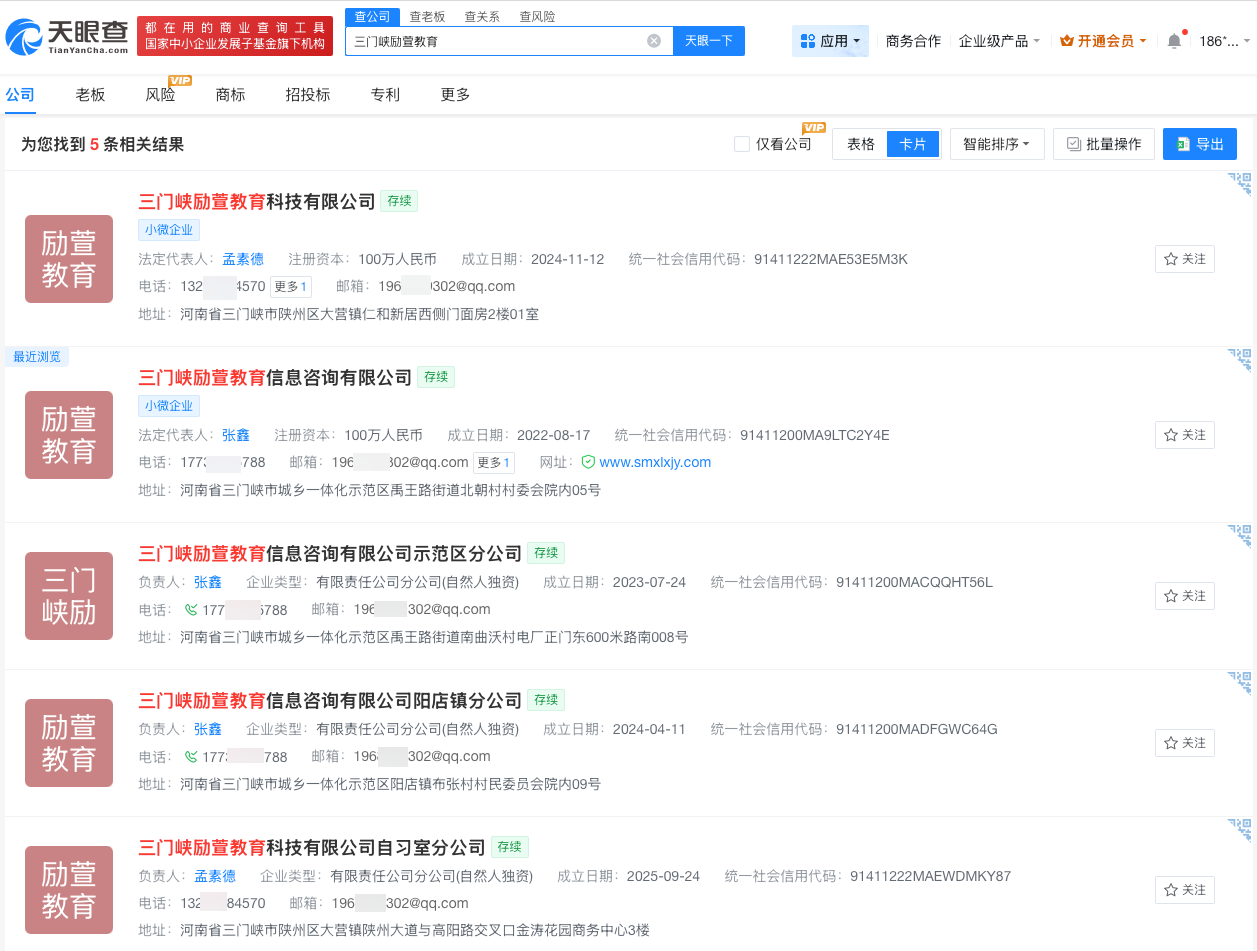Click the crown icon of 开通会员
The image size is (1257, 951).
(x=1066, y=41)
